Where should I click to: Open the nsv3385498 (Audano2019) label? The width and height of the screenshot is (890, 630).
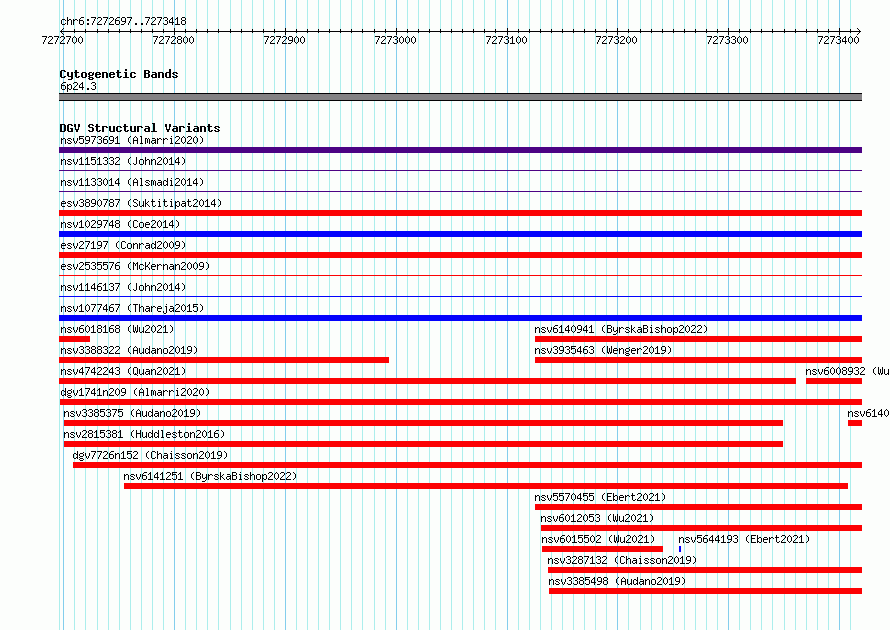click(x=617, y=581)
